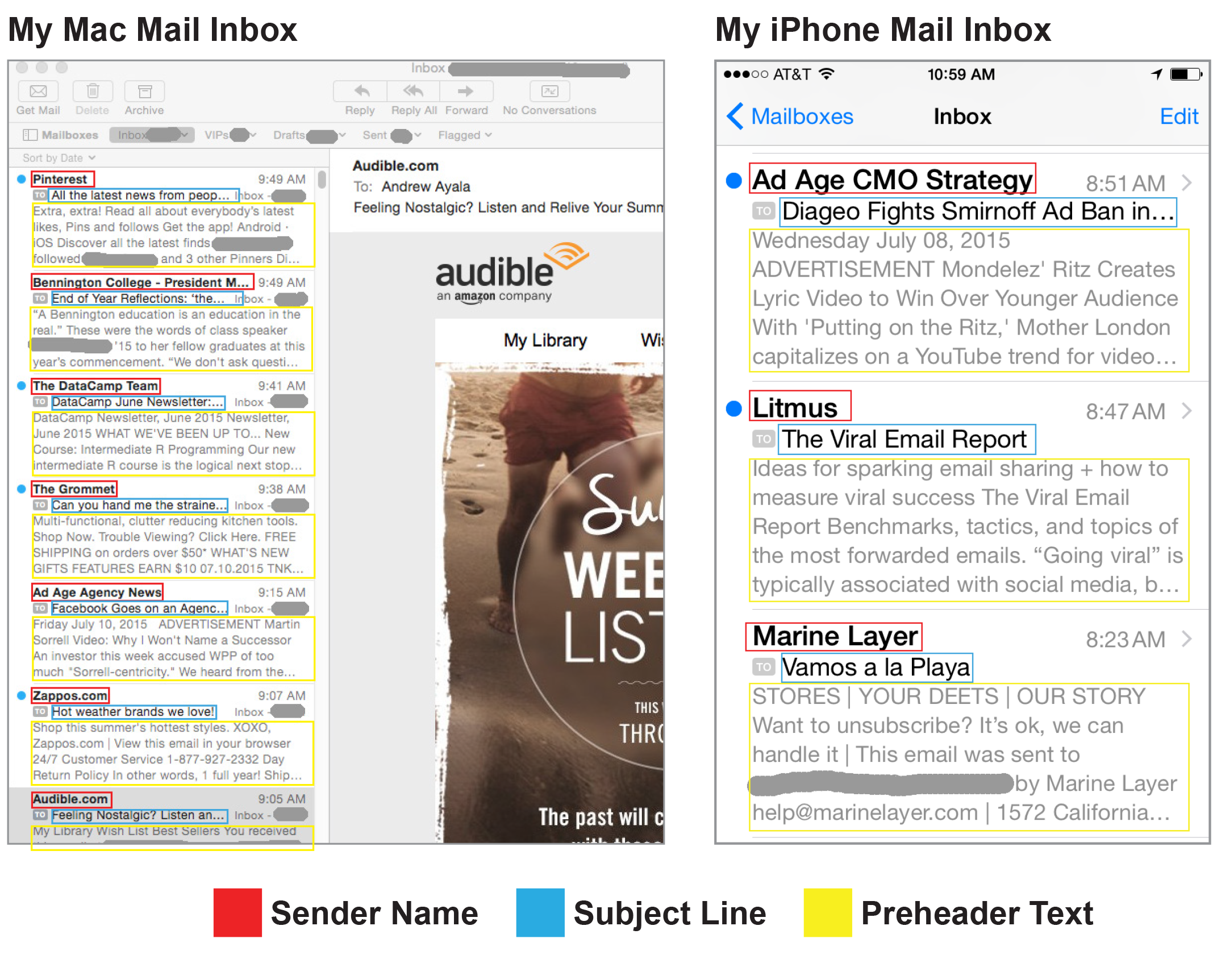Tap the Mailboxes back button on iPhone
The width and height of the screenshot is (1217, 980).
[791, 116]
